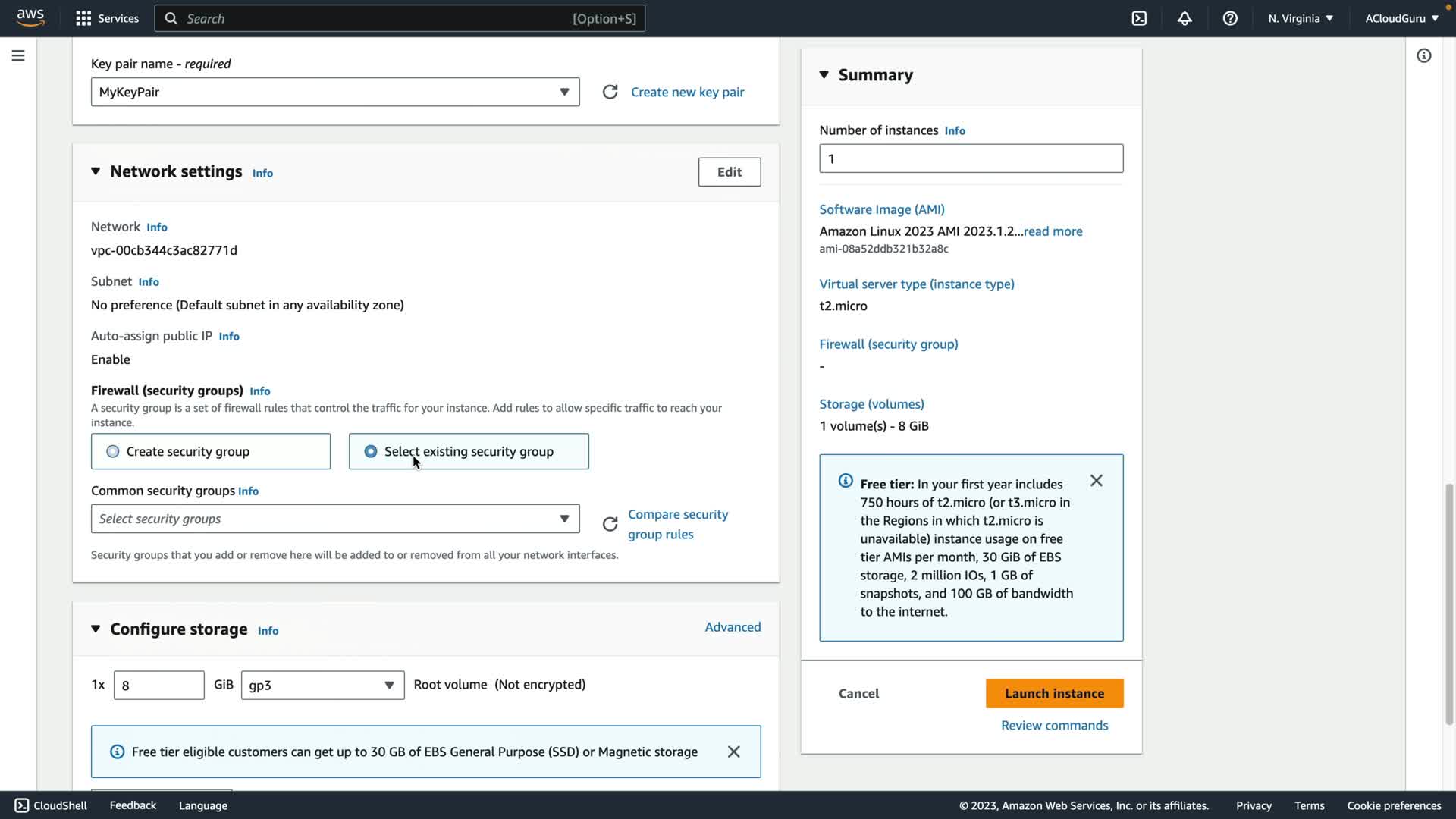Collapse the Network settings section
The image size is (1456, 819).
click(x=96, y=171)
